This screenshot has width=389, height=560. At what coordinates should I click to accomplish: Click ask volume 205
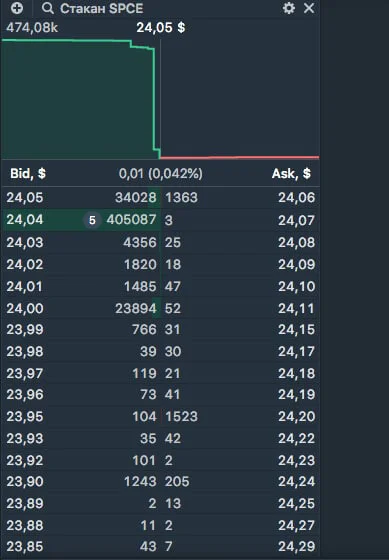tap(177, 481)
